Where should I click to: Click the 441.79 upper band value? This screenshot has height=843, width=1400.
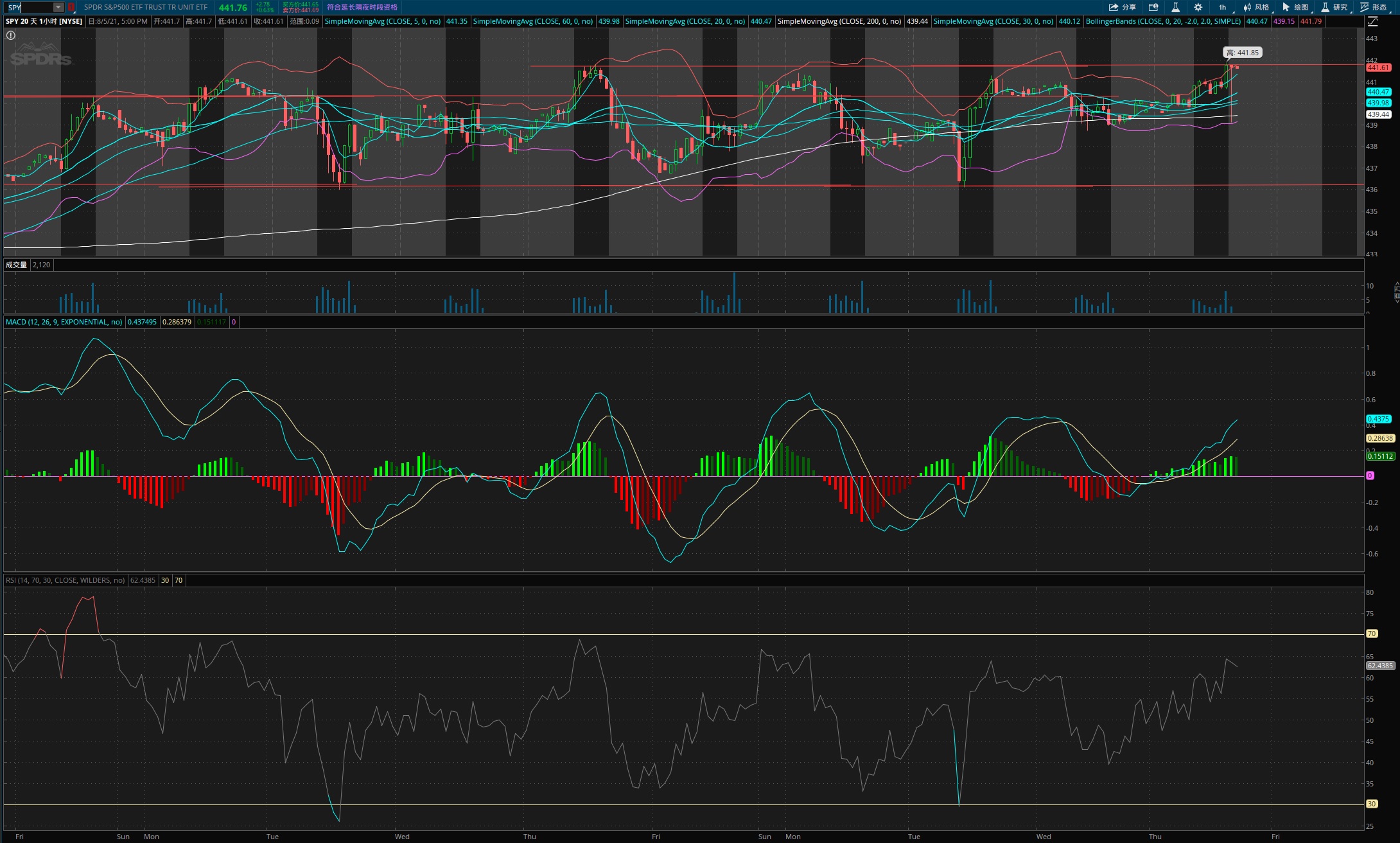click(x=1311, y=21)
